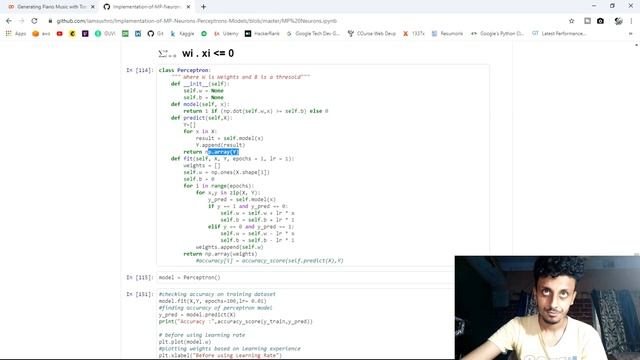
Task: Click 'return np.array(weights)' line
Action: click(220, 254)
